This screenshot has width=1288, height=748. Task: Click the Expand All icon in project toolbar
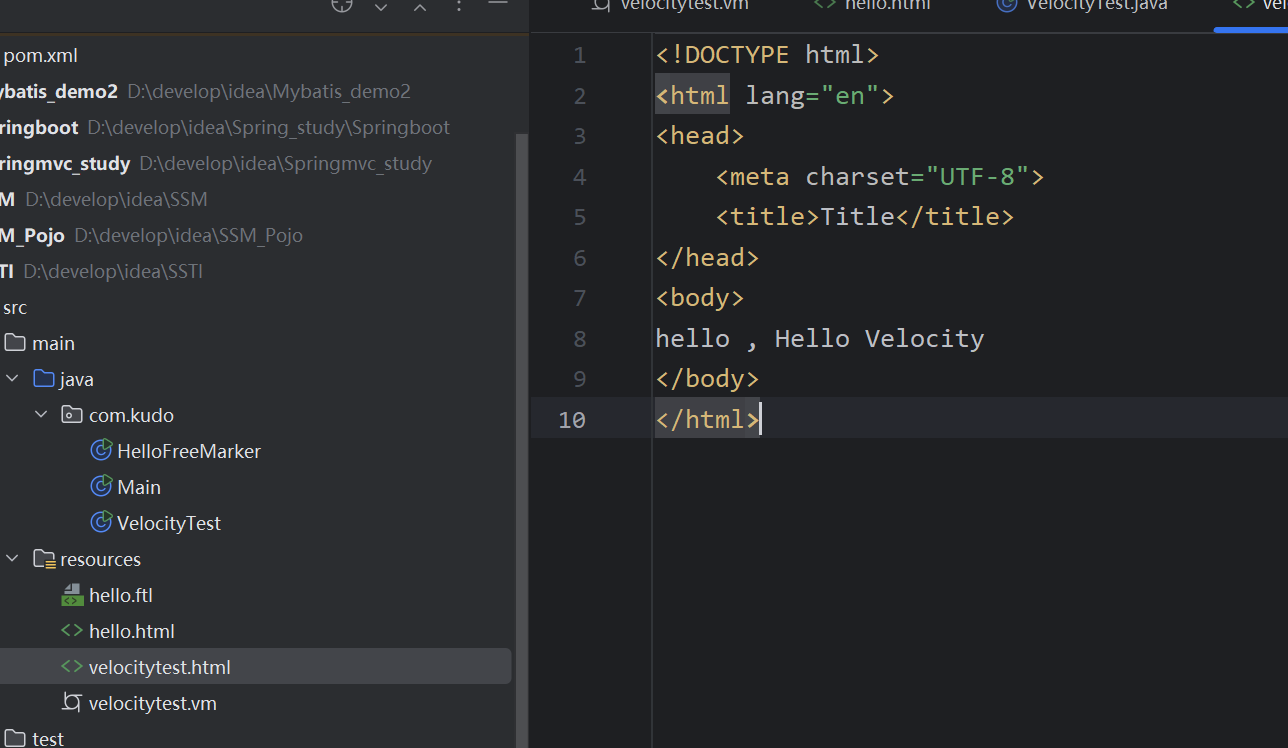pos(381,6)
